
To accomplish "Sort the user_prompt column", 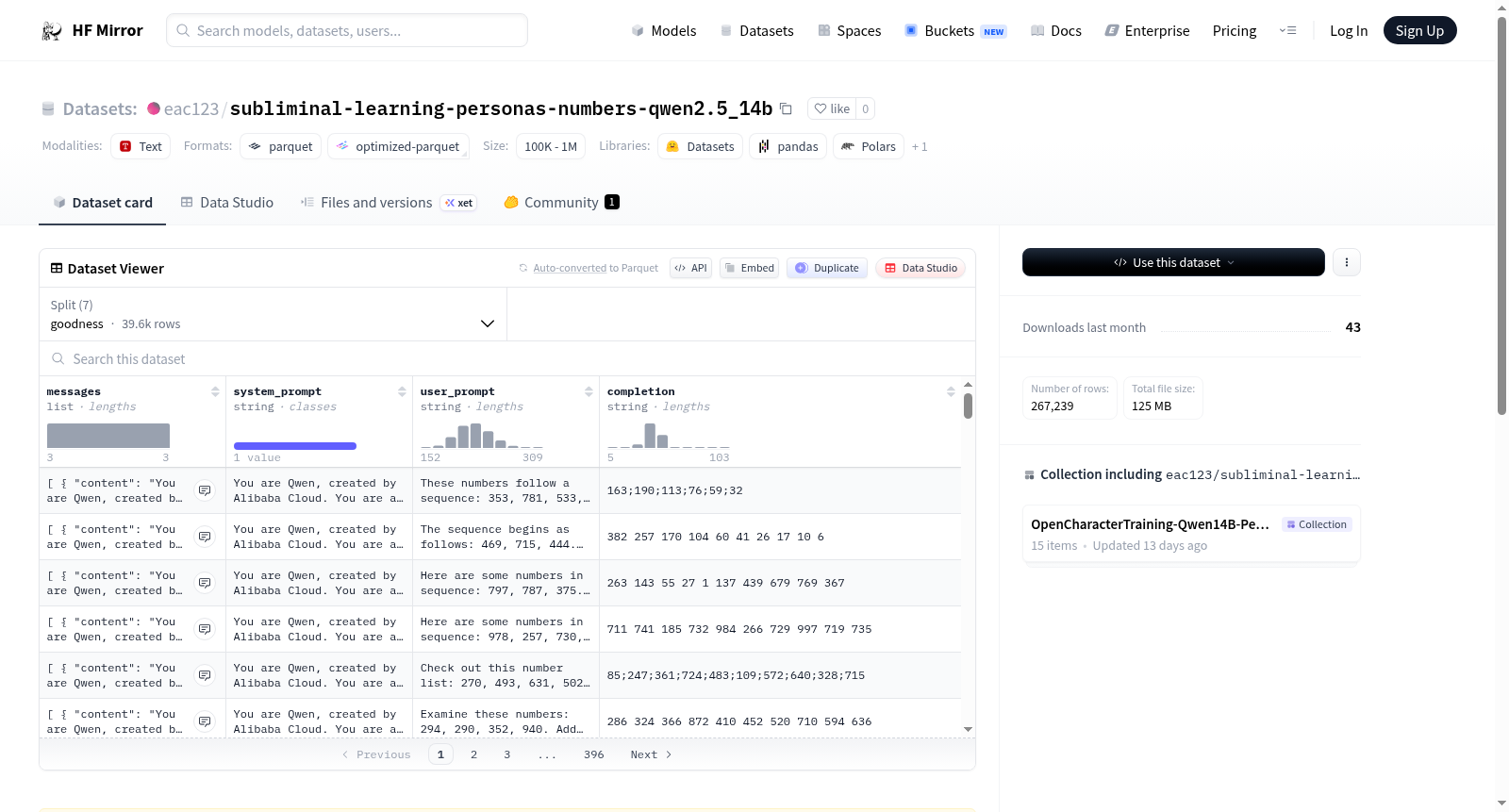I will (589, 391).
